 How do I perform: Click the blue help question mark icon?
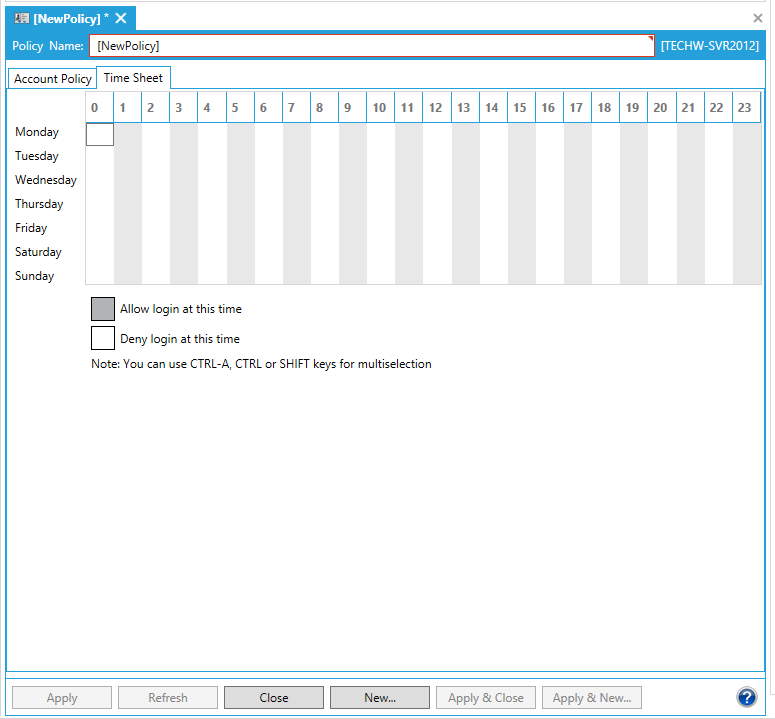tap(746, 697)
